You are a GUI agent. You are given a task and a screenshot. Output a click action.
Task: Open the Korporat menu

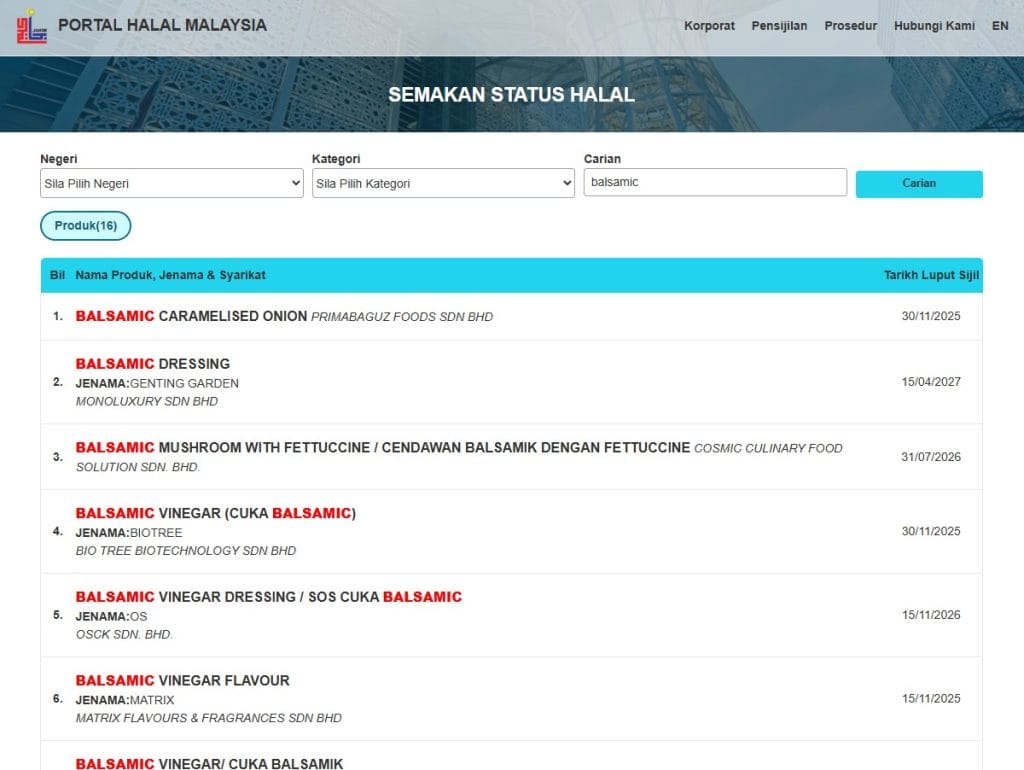click(709, 25)
